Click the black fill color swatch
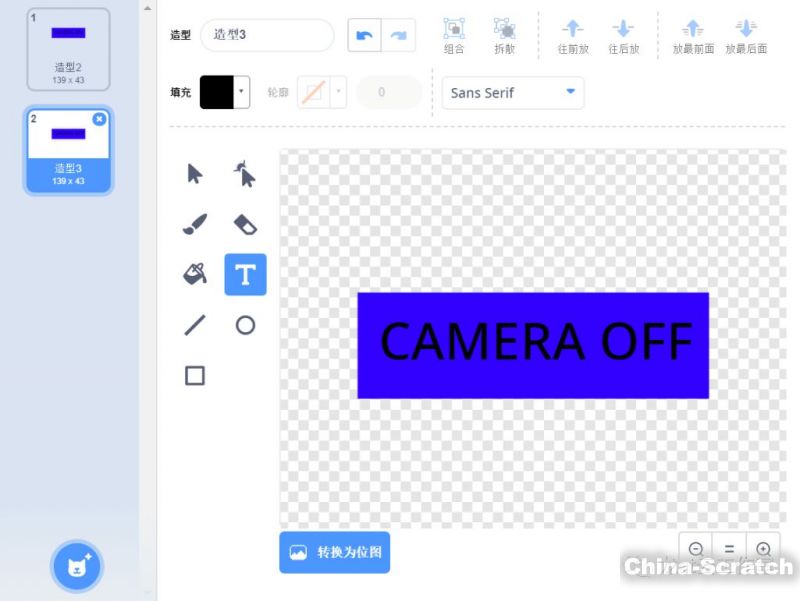The image size is (800, 601). click(x=217, y=92)
